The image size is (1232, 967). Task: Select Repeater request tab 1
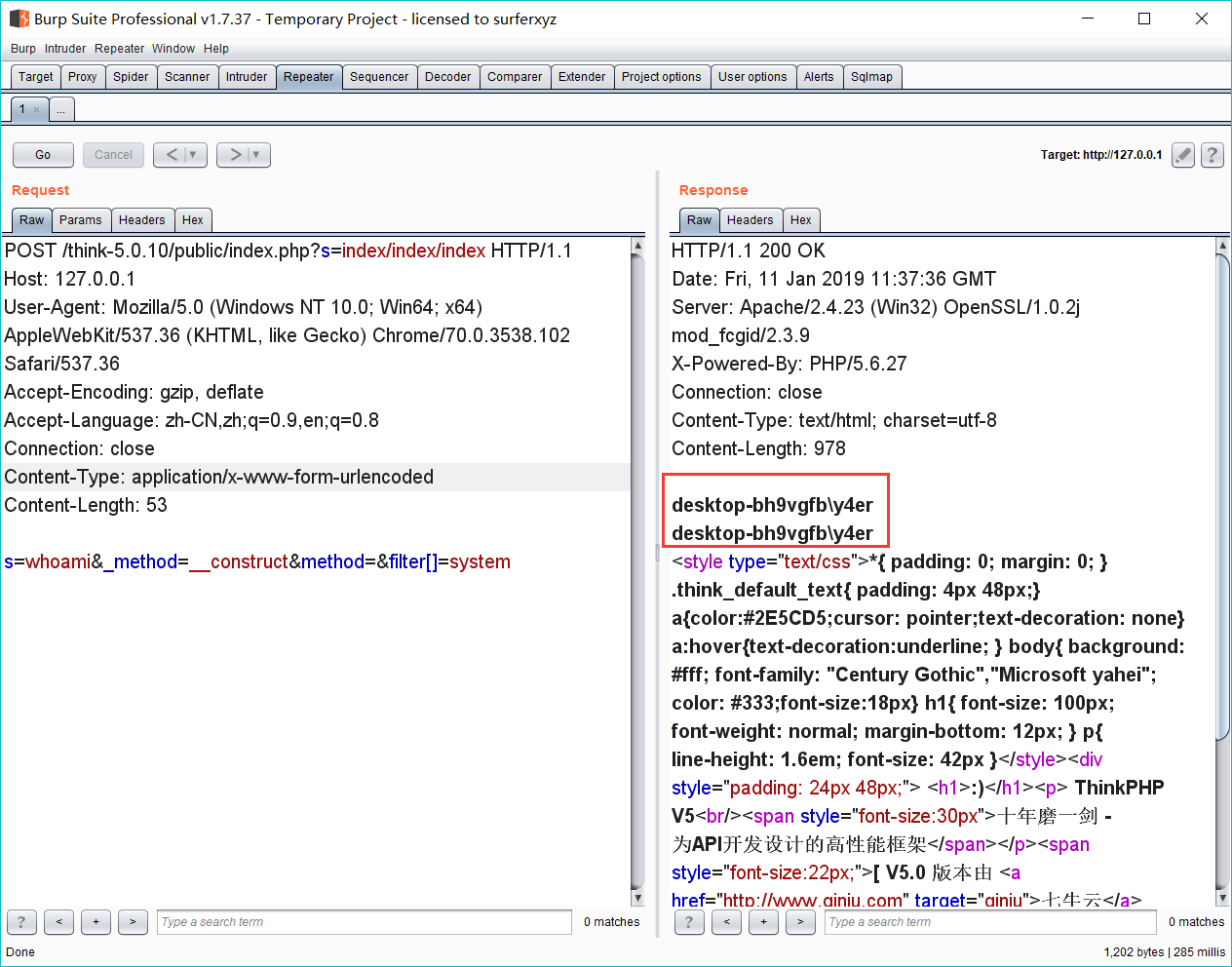(22, 109)
